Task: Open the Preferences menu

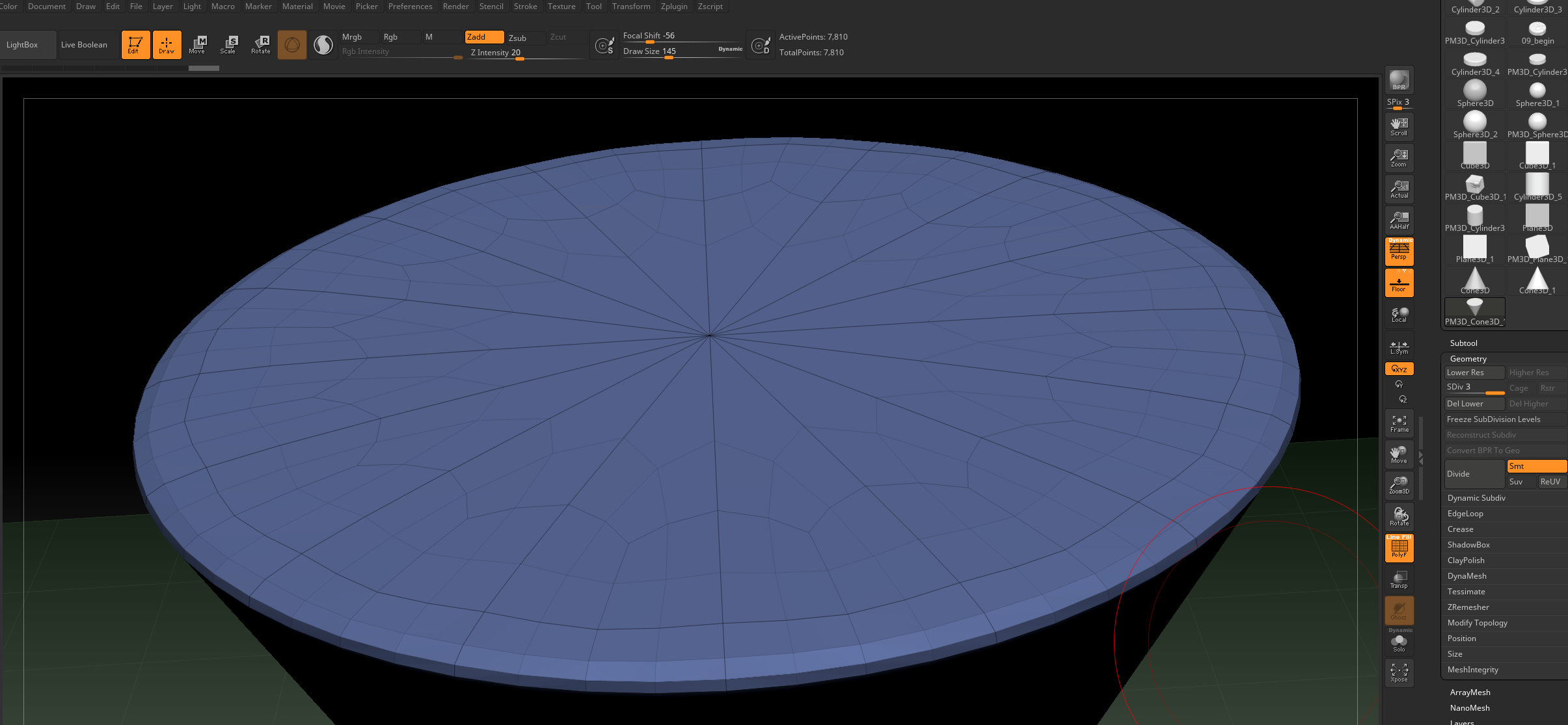Action: point(410,7)
